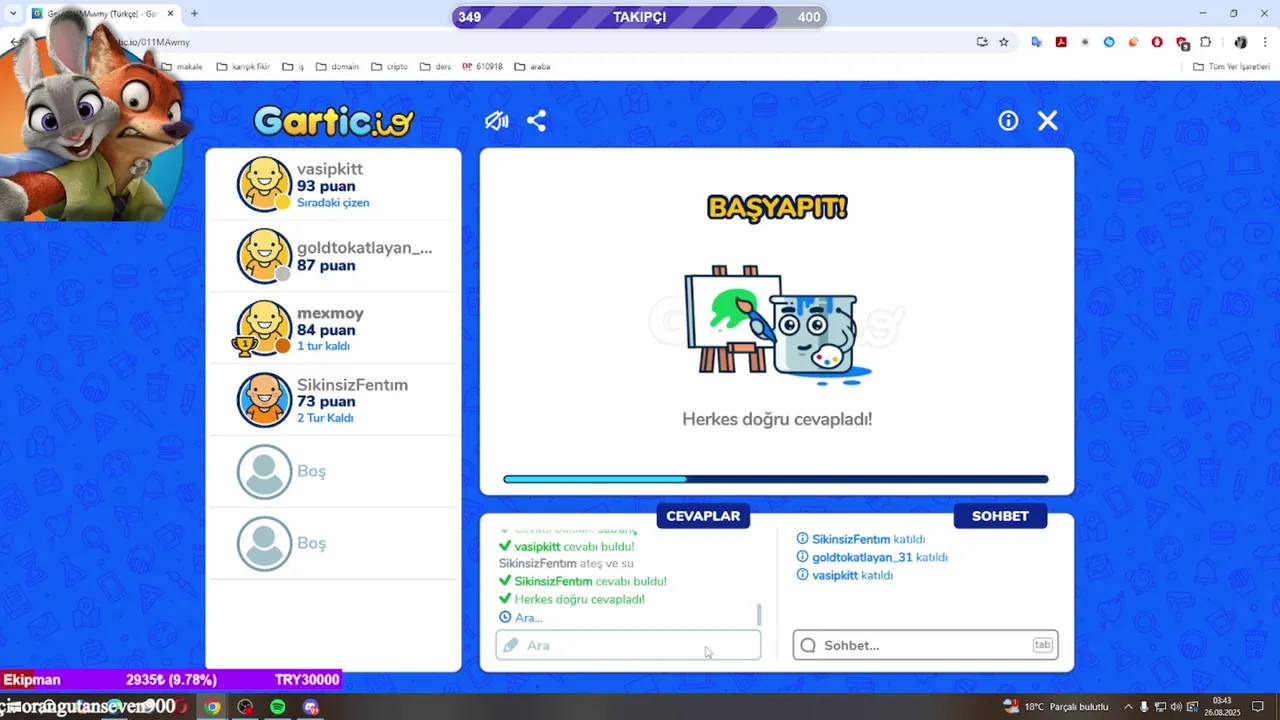Open the karışık fikir bookmark folder
Screen dimensions: 1280x720
[243, 67]
